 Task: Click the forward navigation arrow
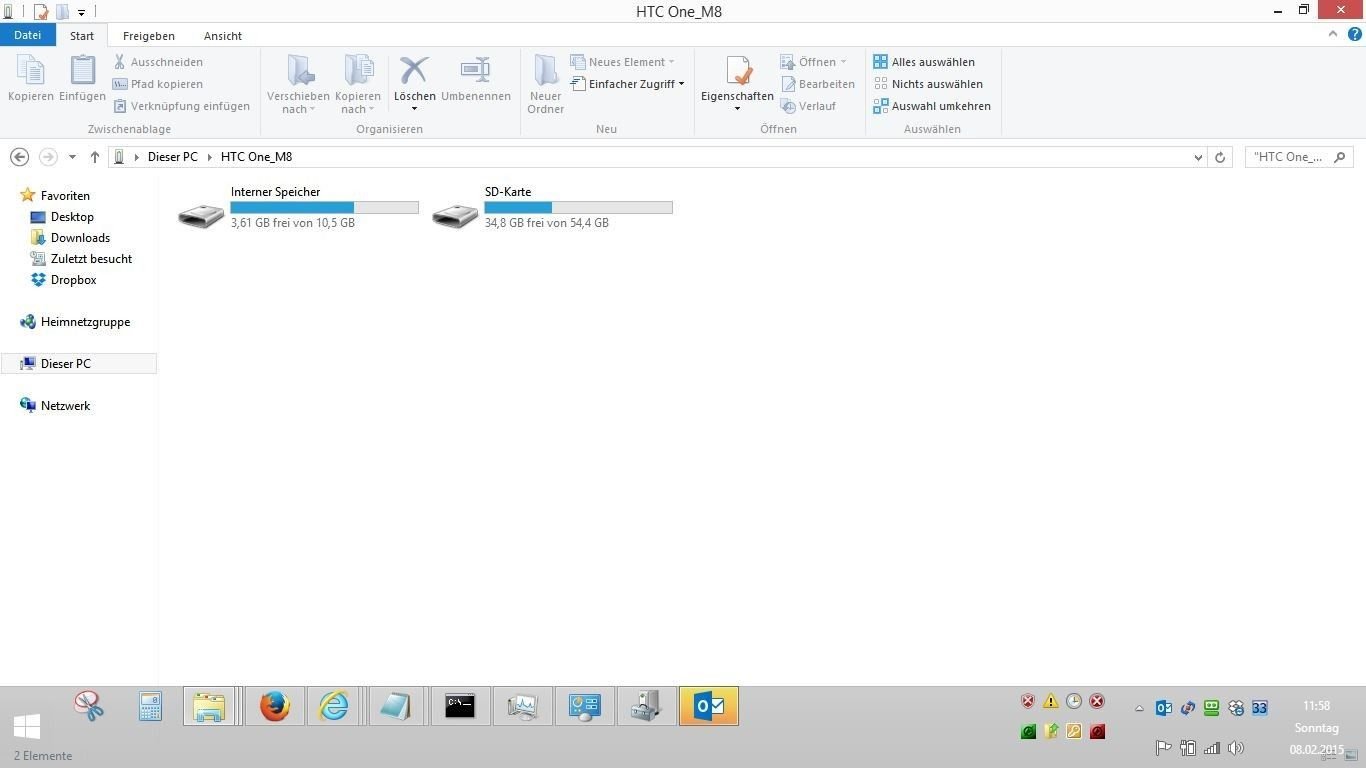(x=48, y=157)
